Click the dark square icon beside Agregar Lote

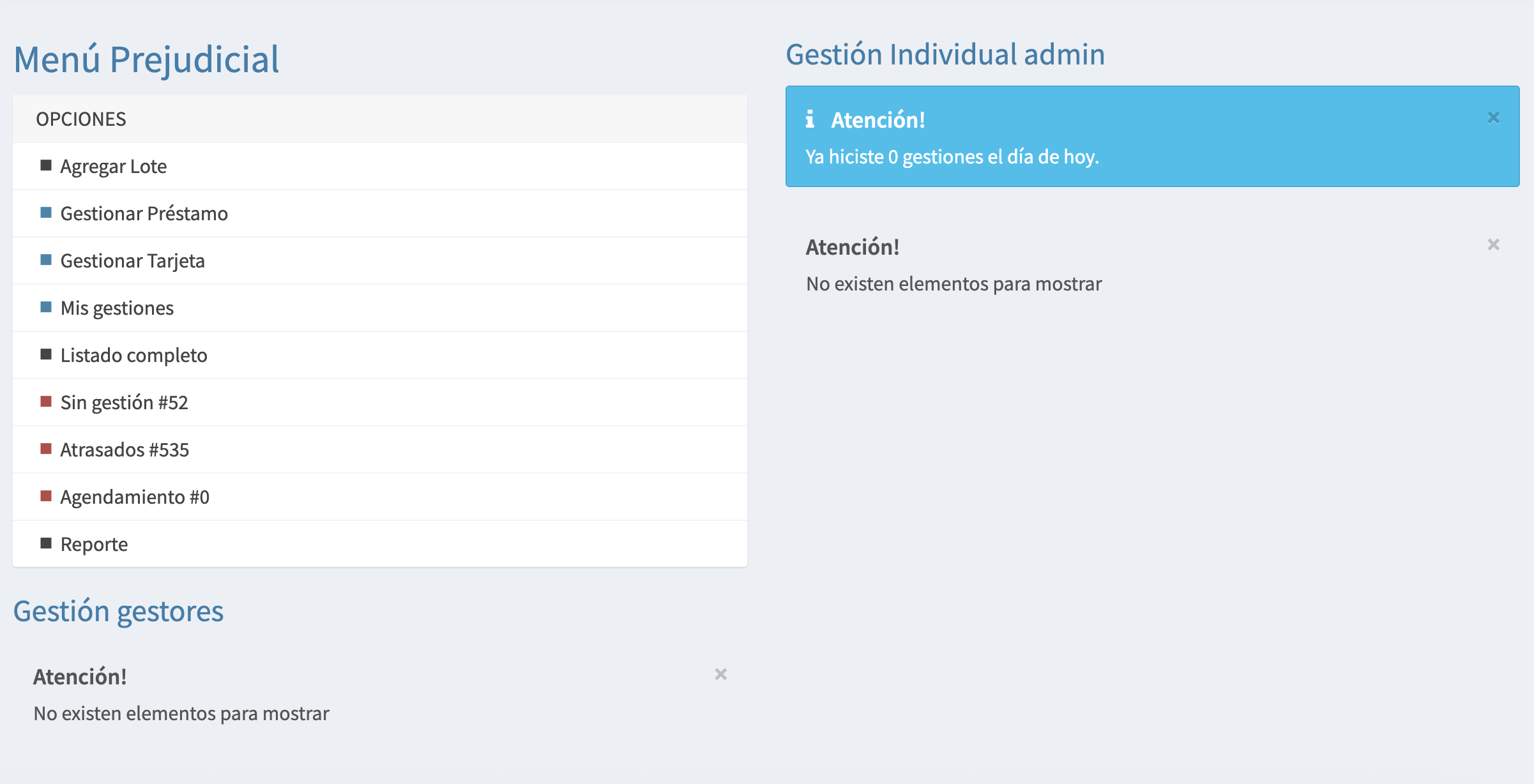click(46, 166)
